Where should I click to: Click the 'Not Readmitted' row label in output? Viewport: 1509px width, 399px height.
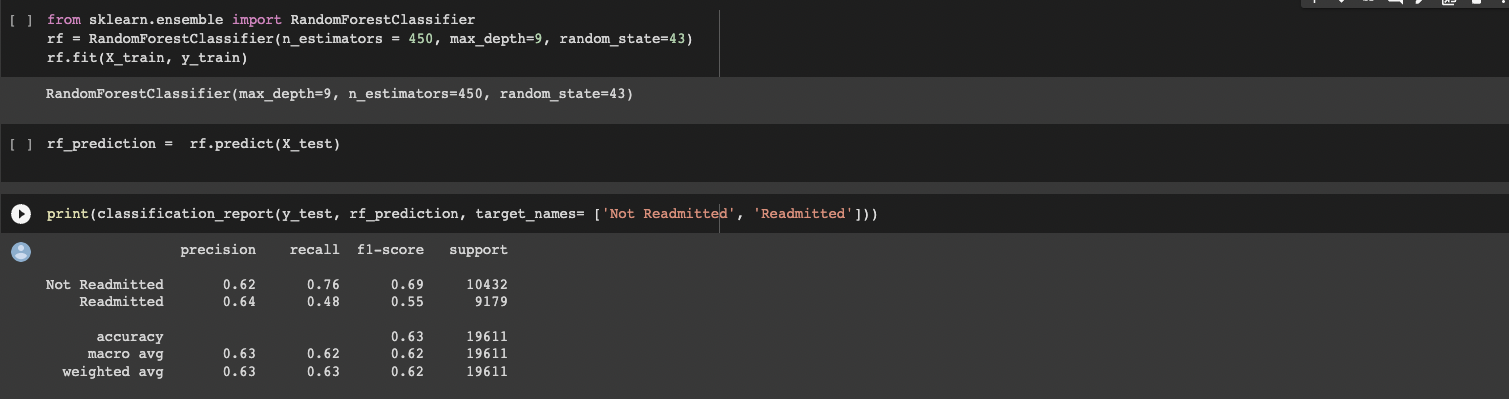pyautogui.click(x=105, y=285)
